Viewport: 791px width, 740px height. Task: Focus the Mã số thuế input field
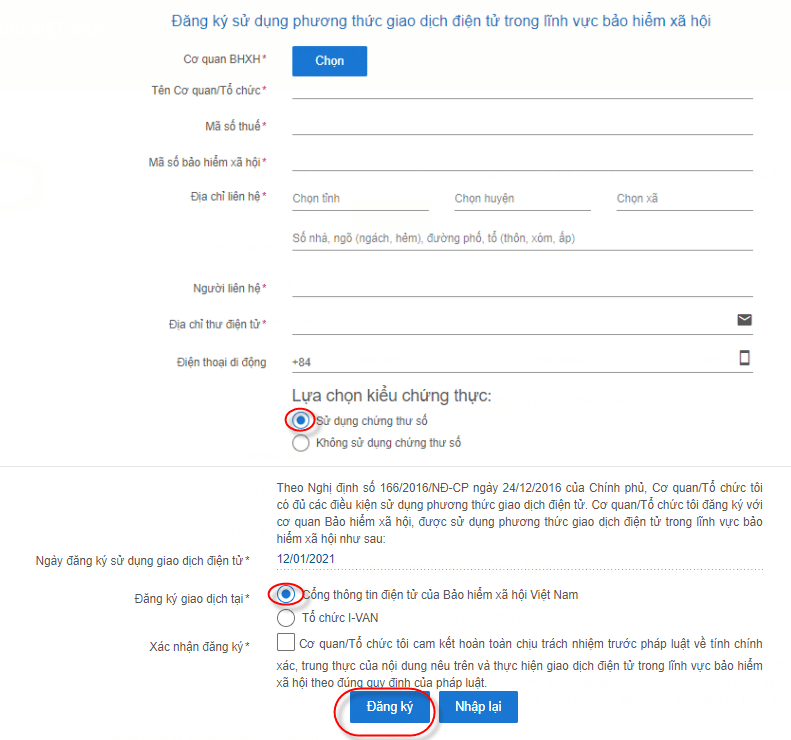point(522,126)
